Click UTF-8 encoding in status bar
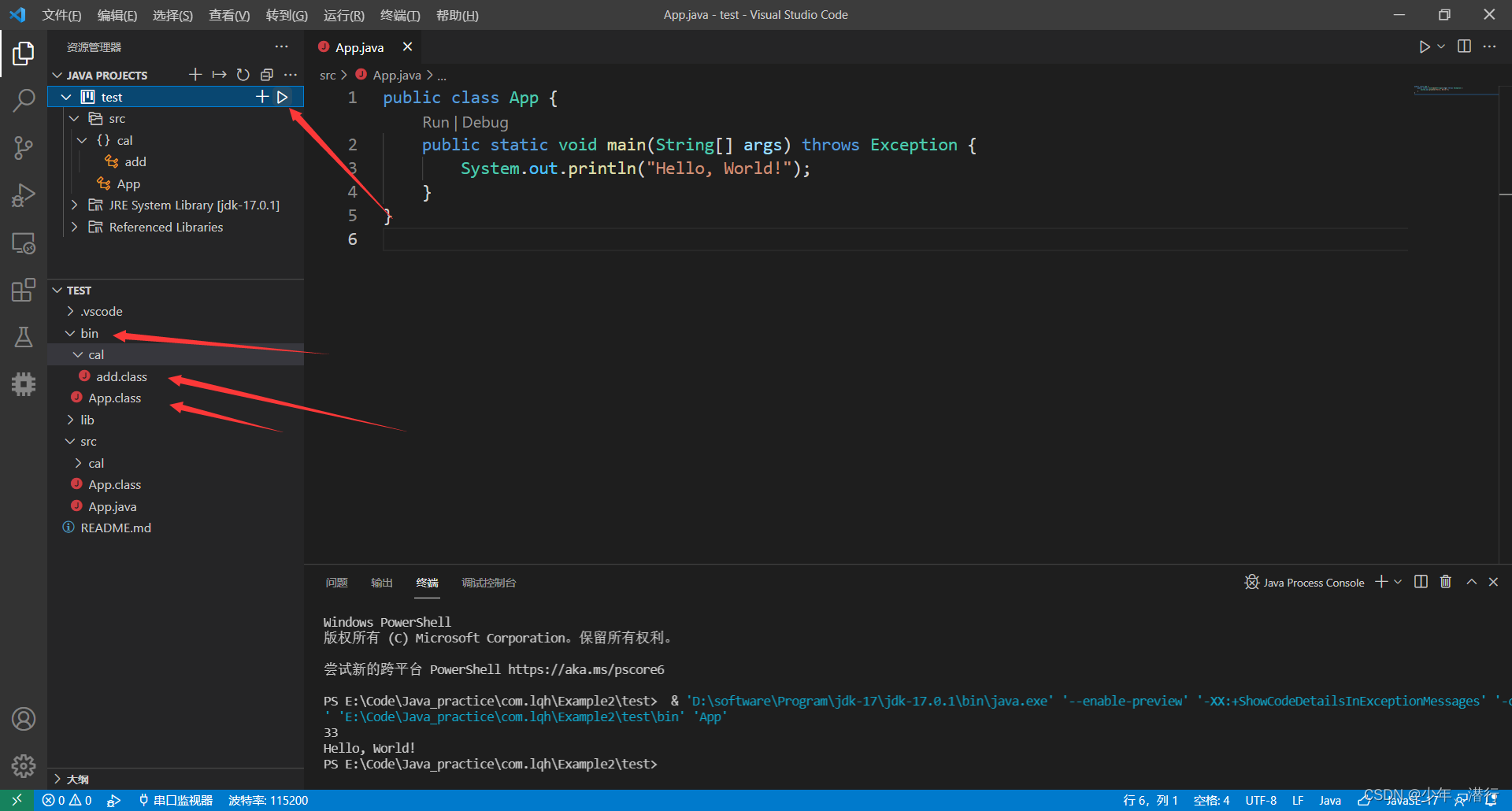This screenshot has height=811, width=1512. (x=1261, y=800)
